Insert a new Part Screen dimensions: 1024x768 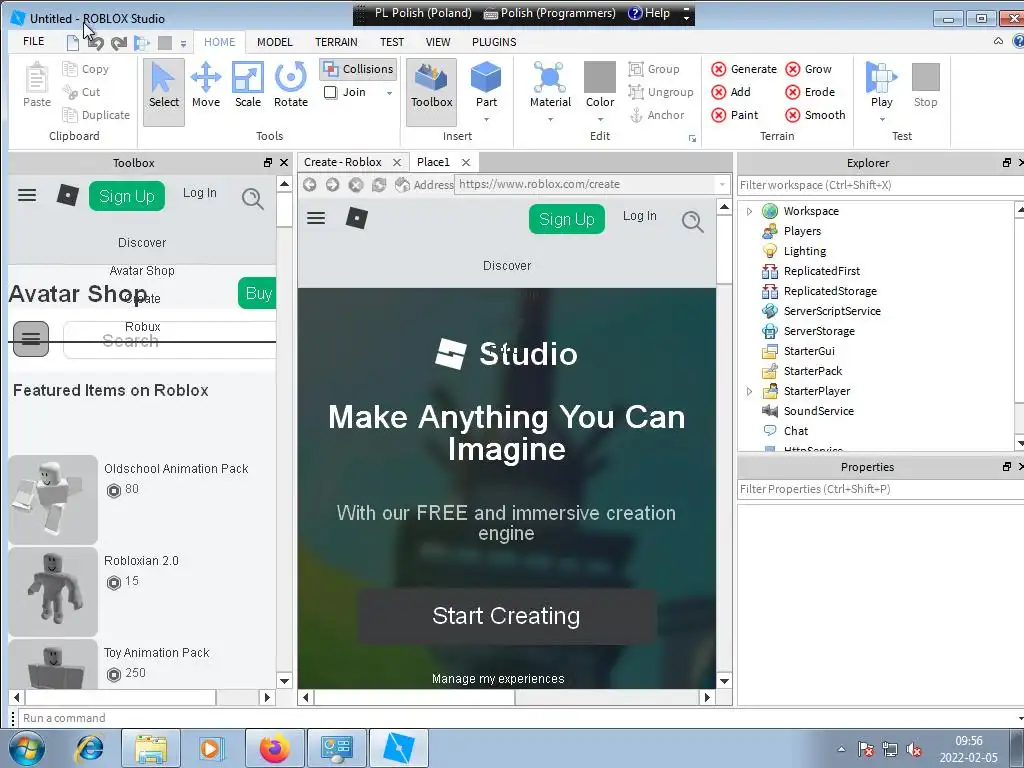tap(486, 85)
